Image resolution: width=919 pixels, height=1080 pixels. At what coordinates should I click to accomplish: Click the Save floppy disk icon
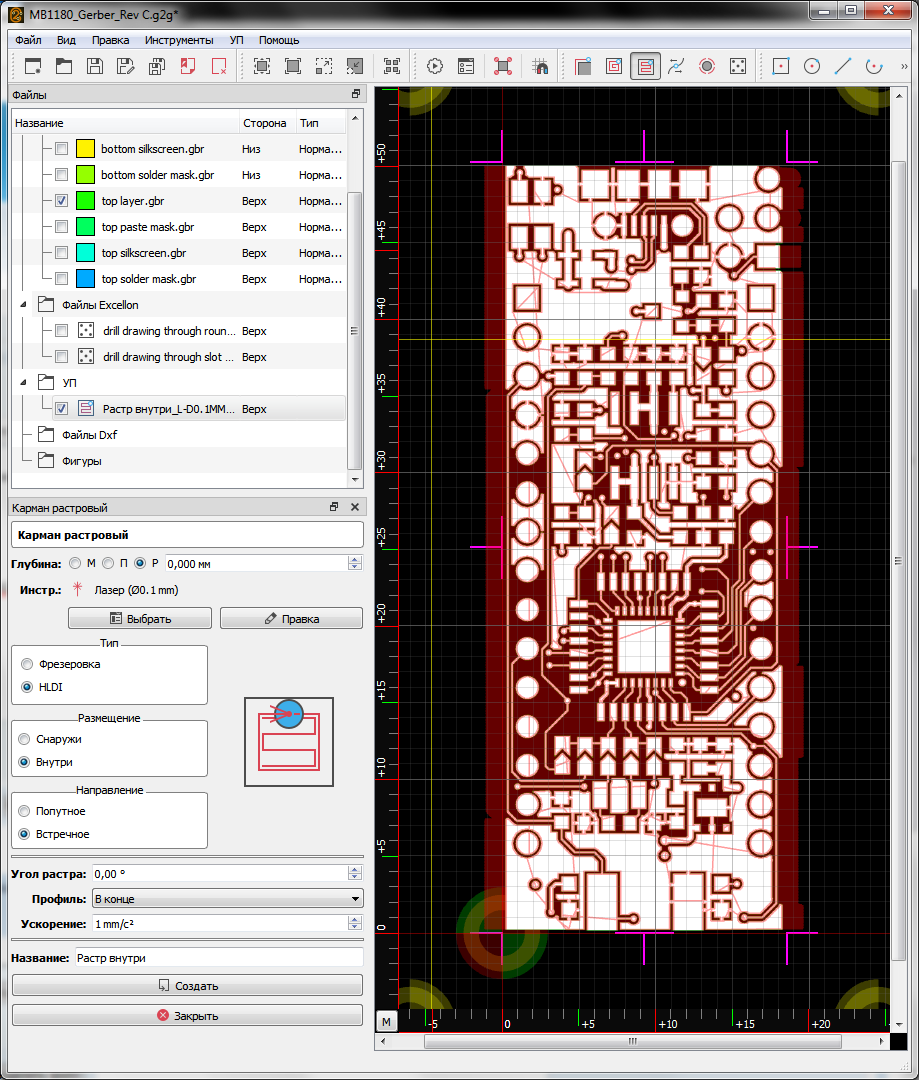click(95, 66)
